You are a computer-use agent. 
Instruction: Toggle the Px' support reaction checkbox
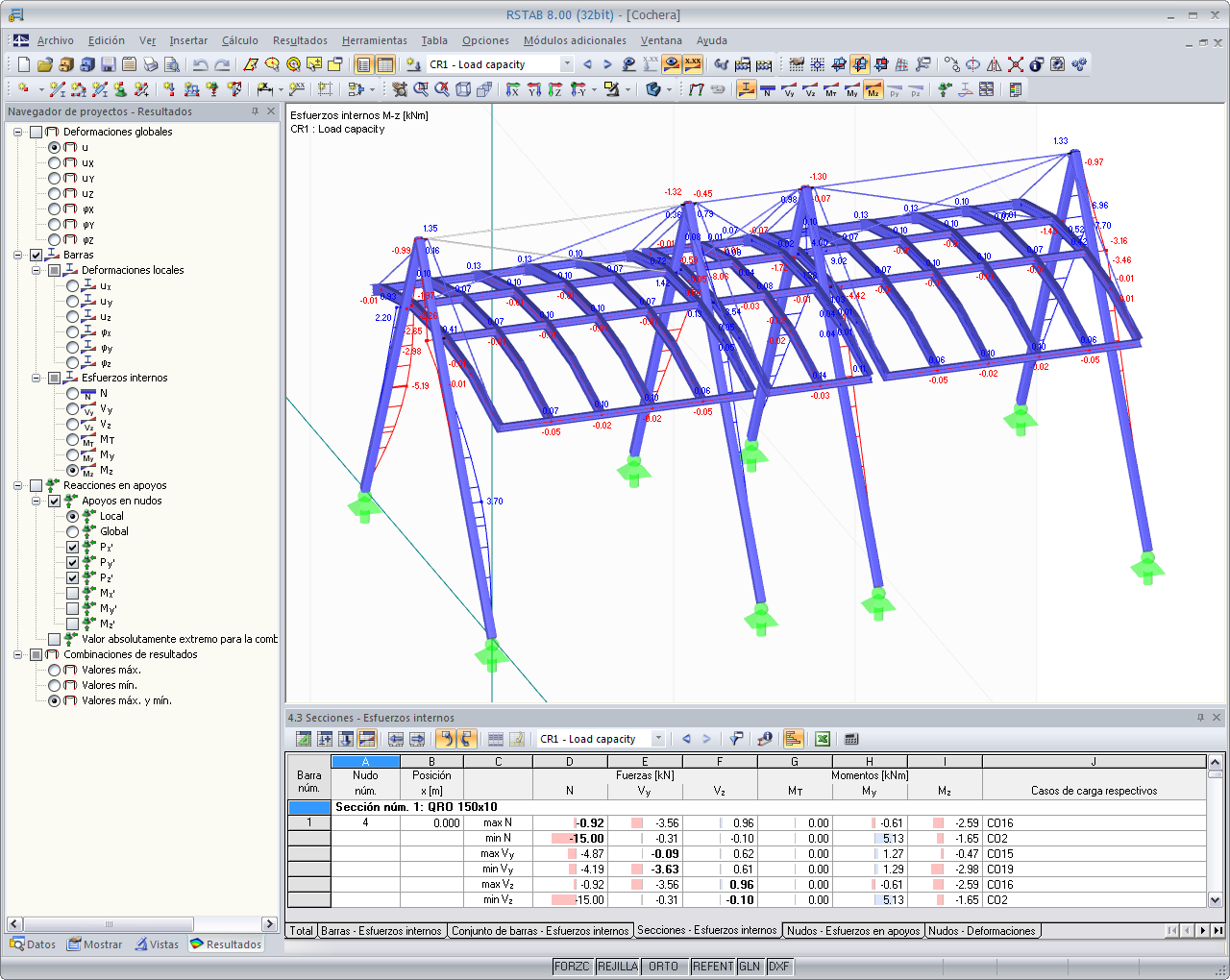click(73, 547)
